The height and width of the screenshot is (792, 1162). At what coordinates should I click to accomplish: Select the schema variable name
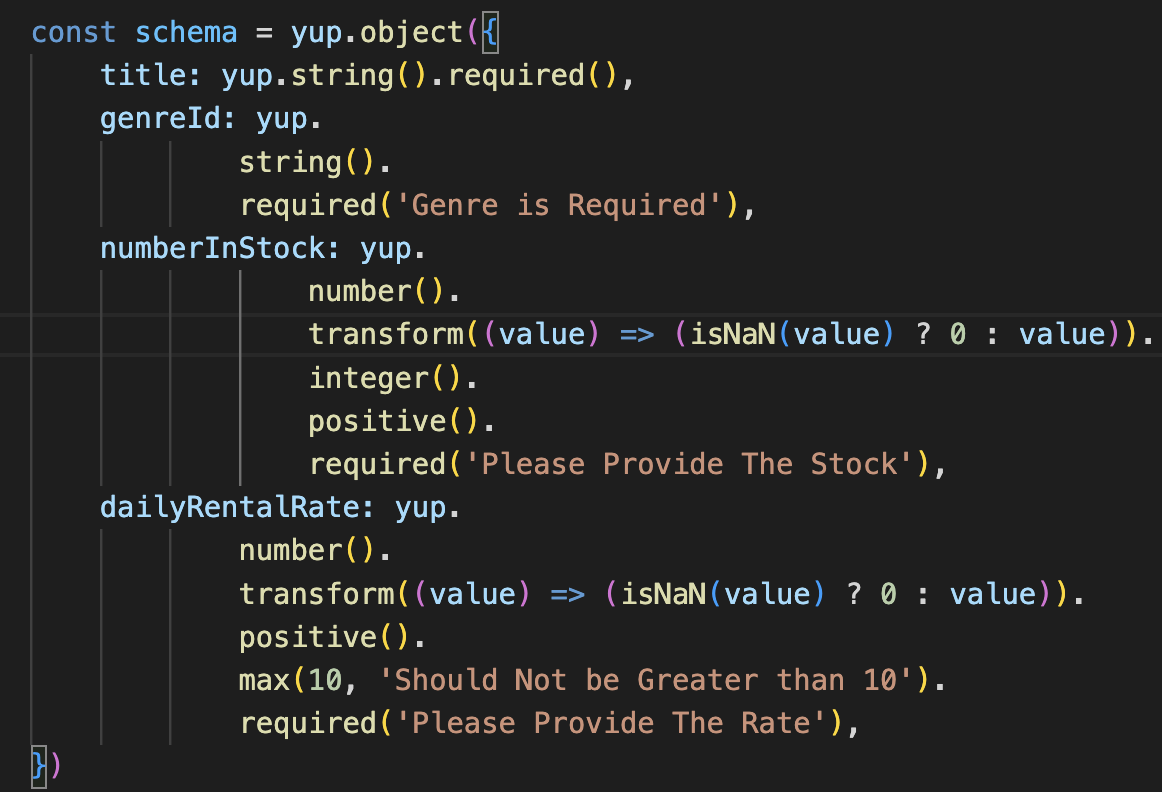pos(186,31)
